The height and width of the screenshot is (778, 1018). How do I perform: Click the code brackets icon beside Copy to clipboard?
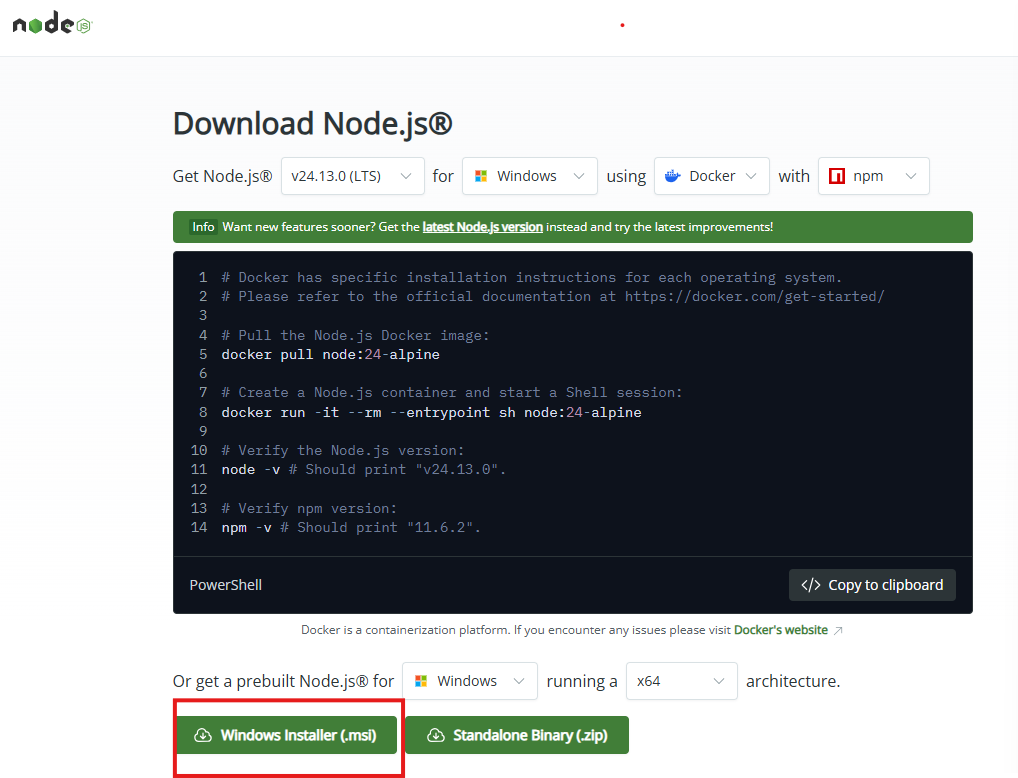click(x=811, y=585)
